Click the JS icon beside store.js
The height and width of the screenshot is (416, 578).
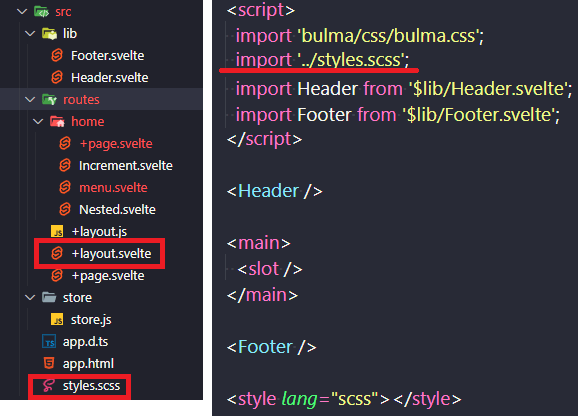pos(57,319)
